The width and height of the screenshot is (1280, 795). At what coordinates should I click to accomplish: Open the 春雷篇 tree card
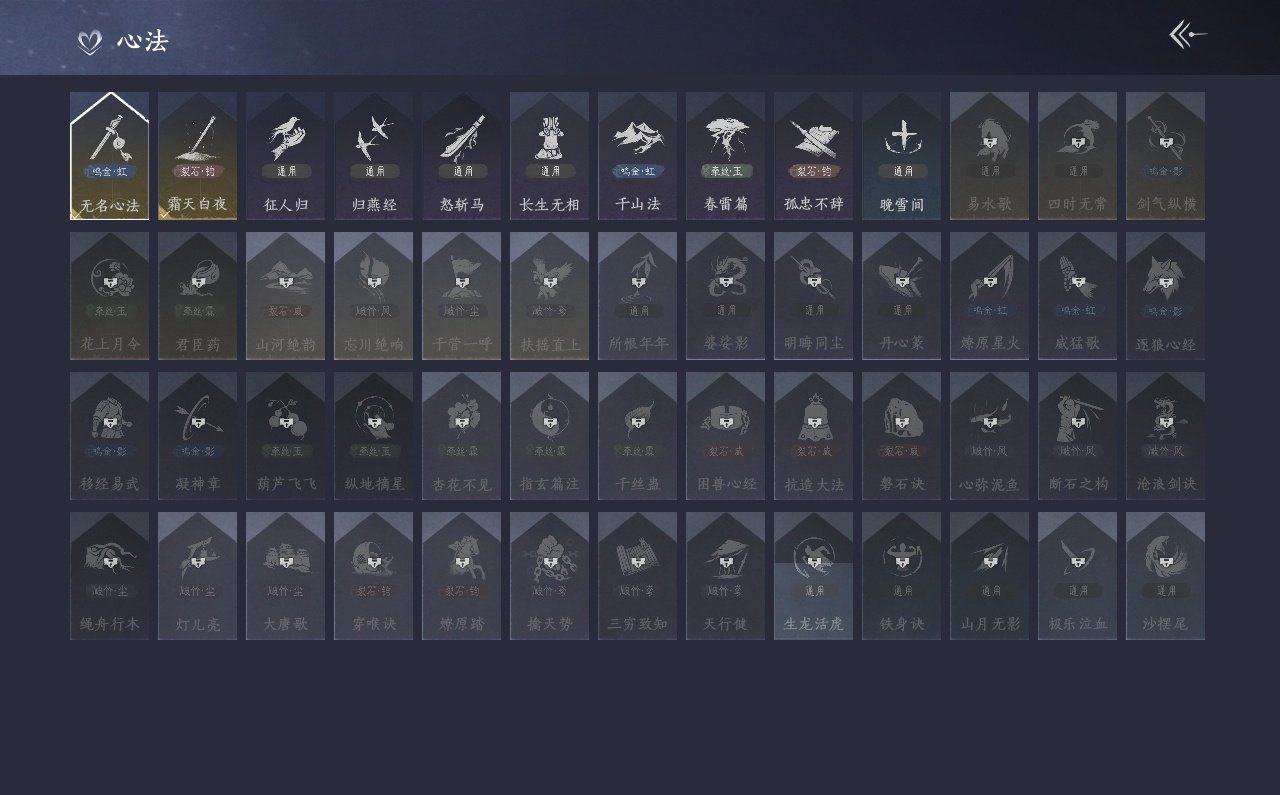tap(725, 156)
